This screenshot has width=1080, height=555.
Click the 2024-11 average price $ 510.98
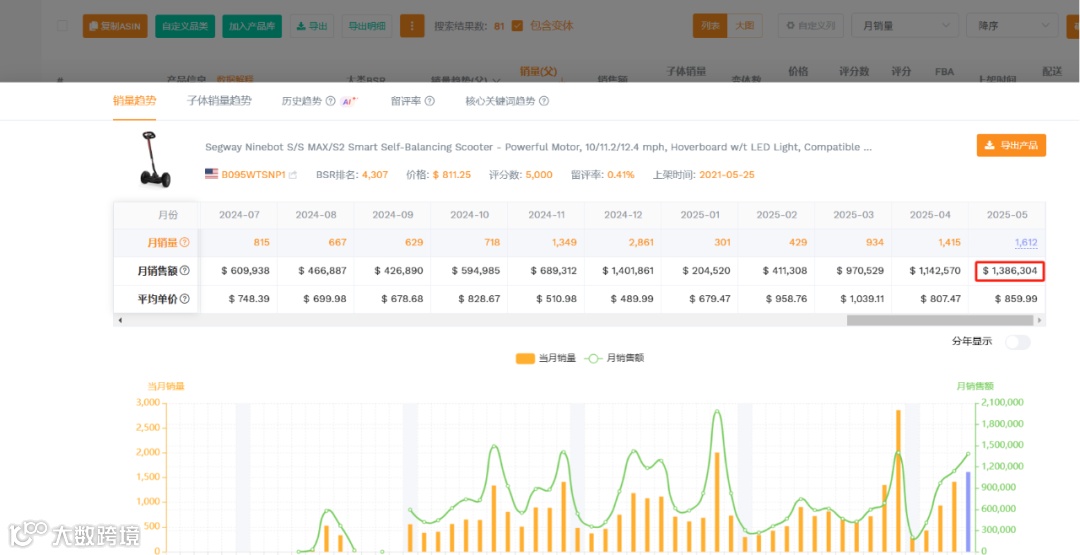pyautogui.click(x=555, y=299)
